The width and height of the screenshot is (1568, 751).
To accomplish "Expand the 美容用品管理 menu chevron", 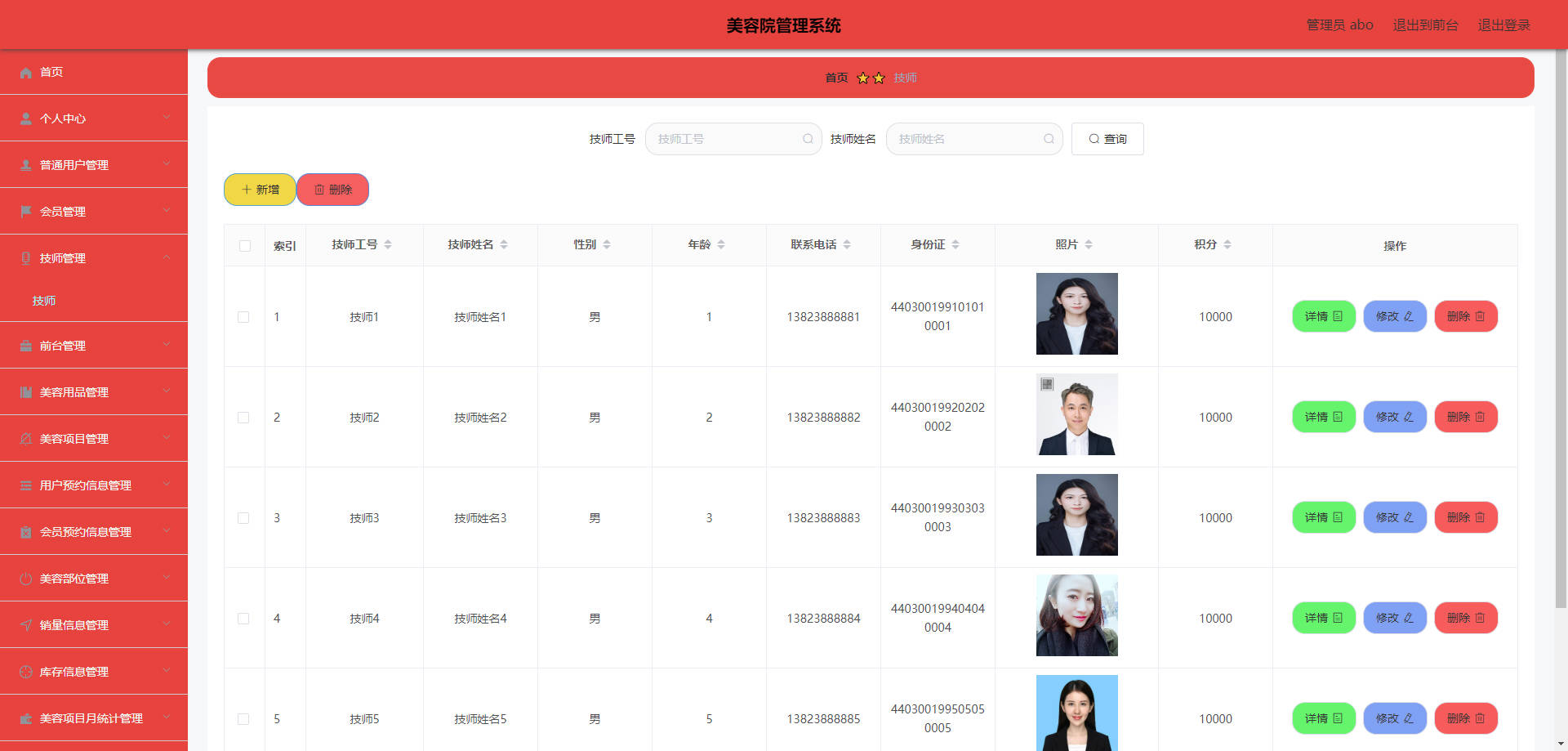I will pos(167,391).
